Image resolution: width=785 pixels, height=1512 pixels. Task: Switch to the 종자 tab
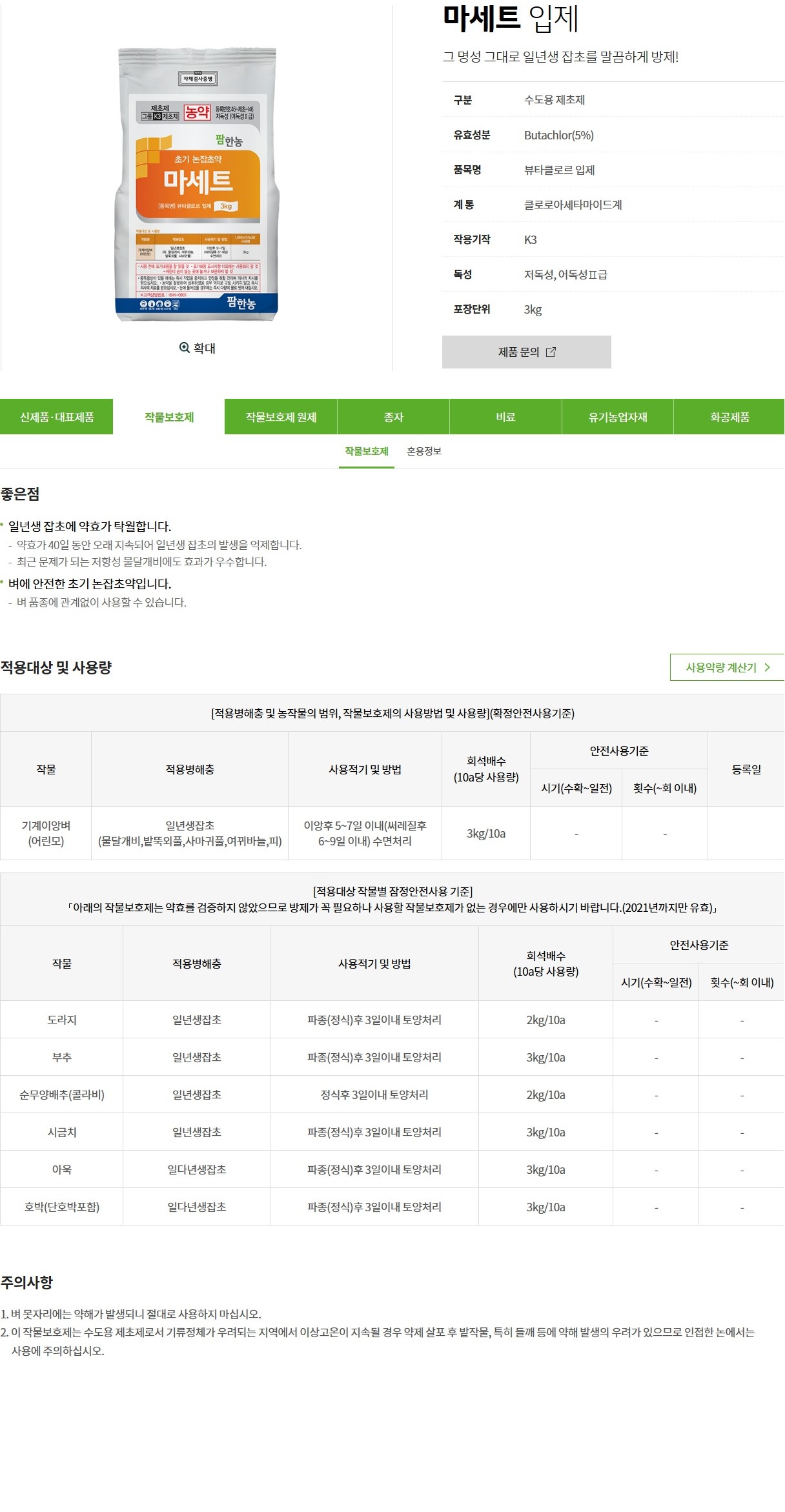[x=393, y=417]
